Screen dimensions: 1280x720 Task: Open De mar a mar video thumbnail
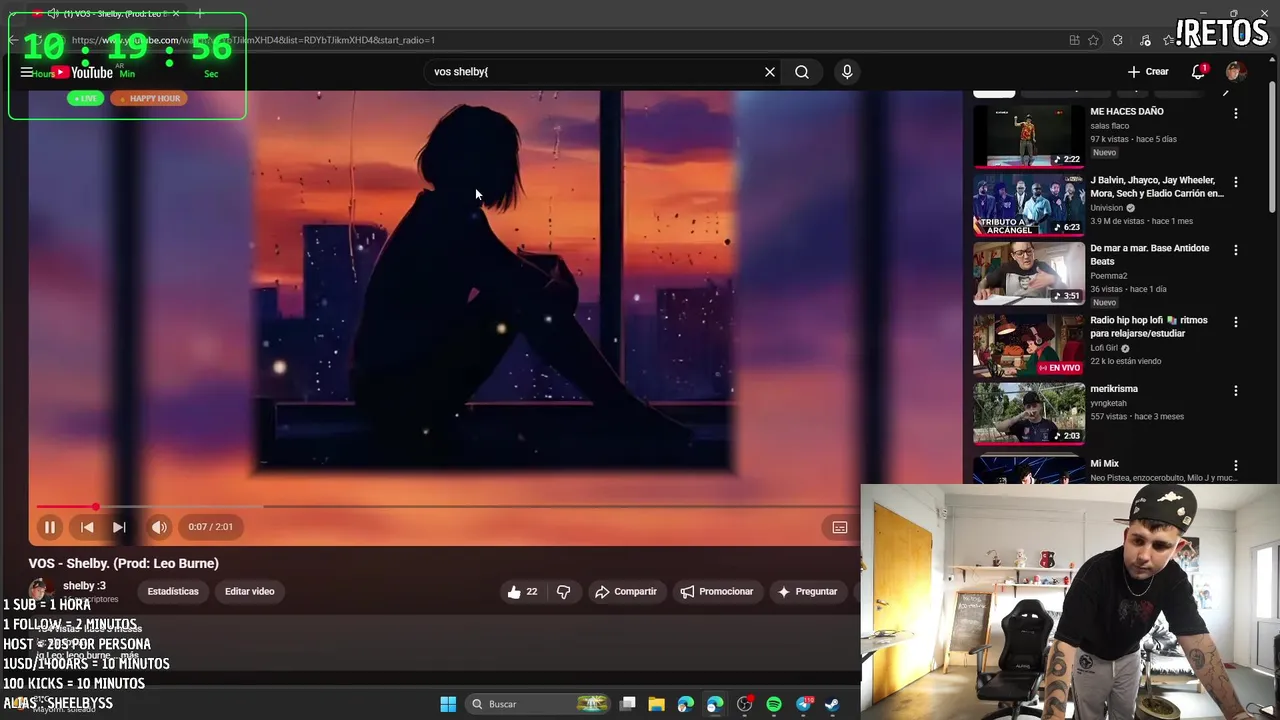tap(1028, 273)
